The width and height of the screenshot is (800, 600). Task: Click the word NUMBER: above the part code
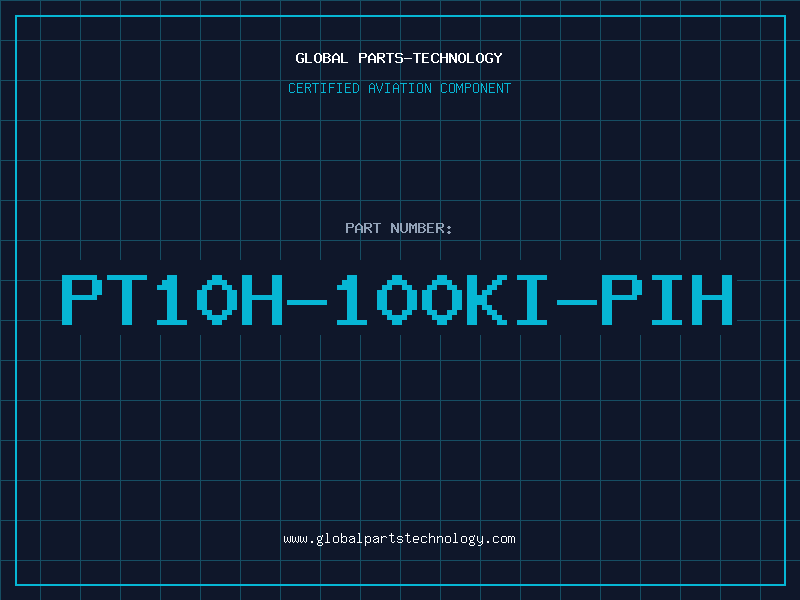421,228
